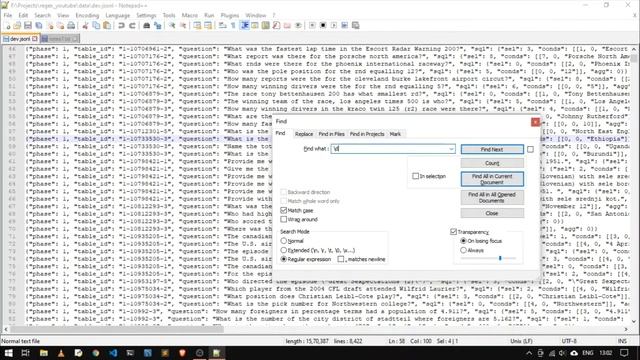Viewport: 640px width, 360px height.
Task: Click the stop recording macro icon
Action: (x=323, y=26)
